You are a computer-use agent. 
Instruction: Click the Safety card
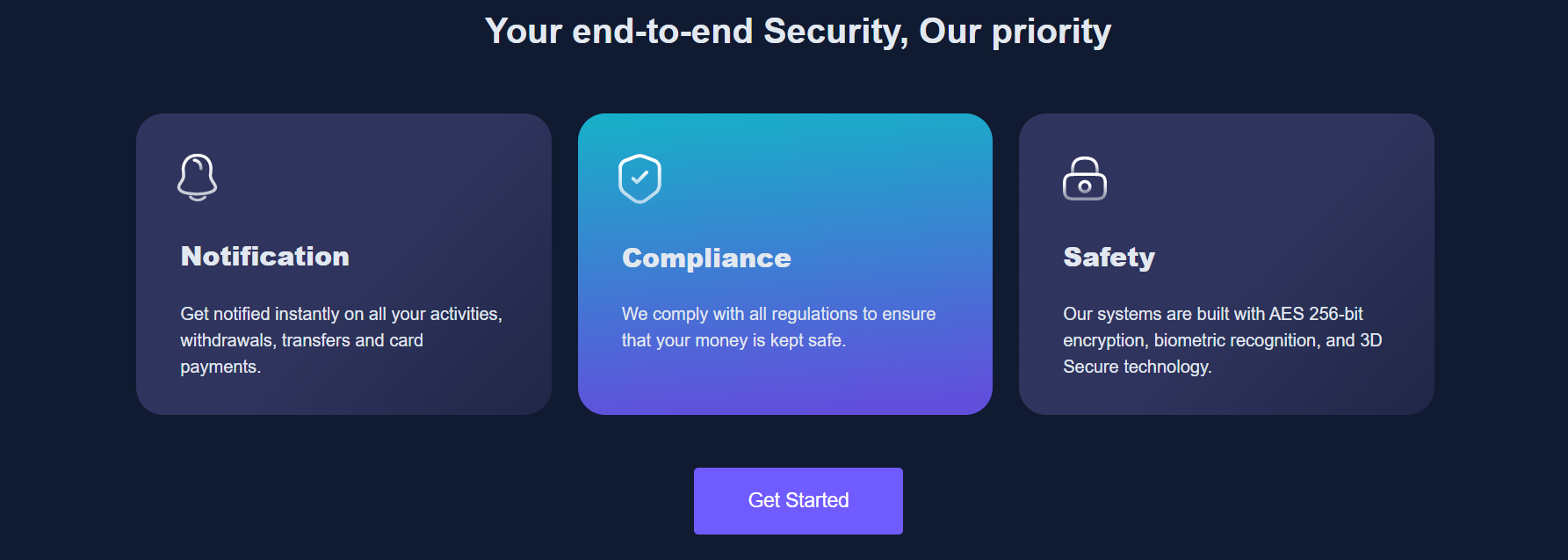(x=1226, y=262)
